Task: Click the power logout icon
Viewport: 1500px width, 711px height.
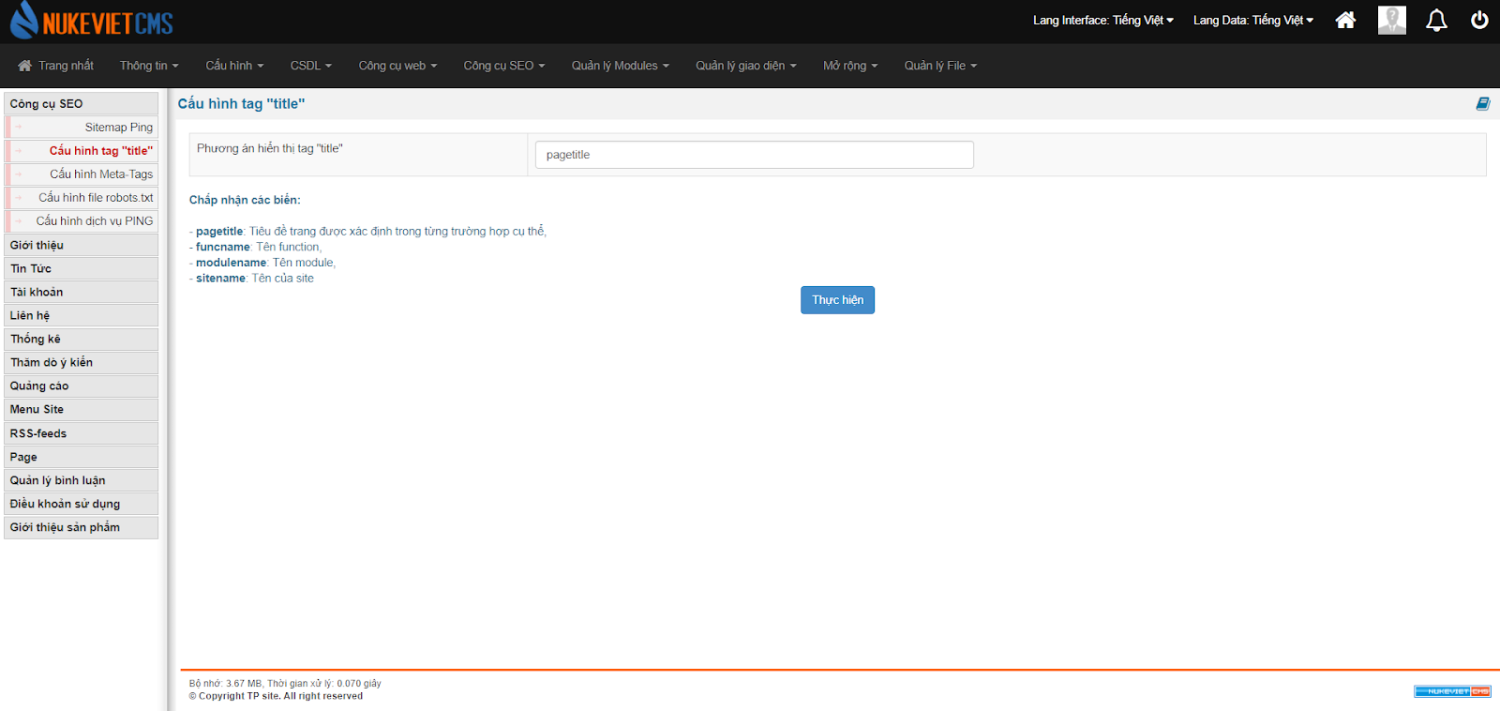Action: 1480,20
